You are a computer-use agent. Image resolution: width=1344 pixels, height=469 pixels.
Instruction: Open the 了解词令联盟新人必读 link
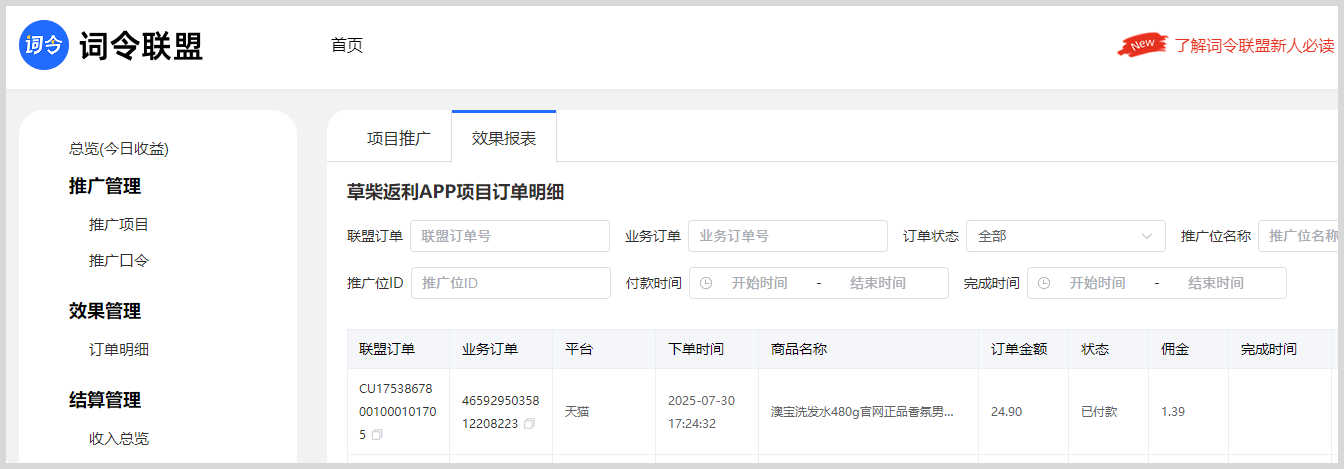1254,45
